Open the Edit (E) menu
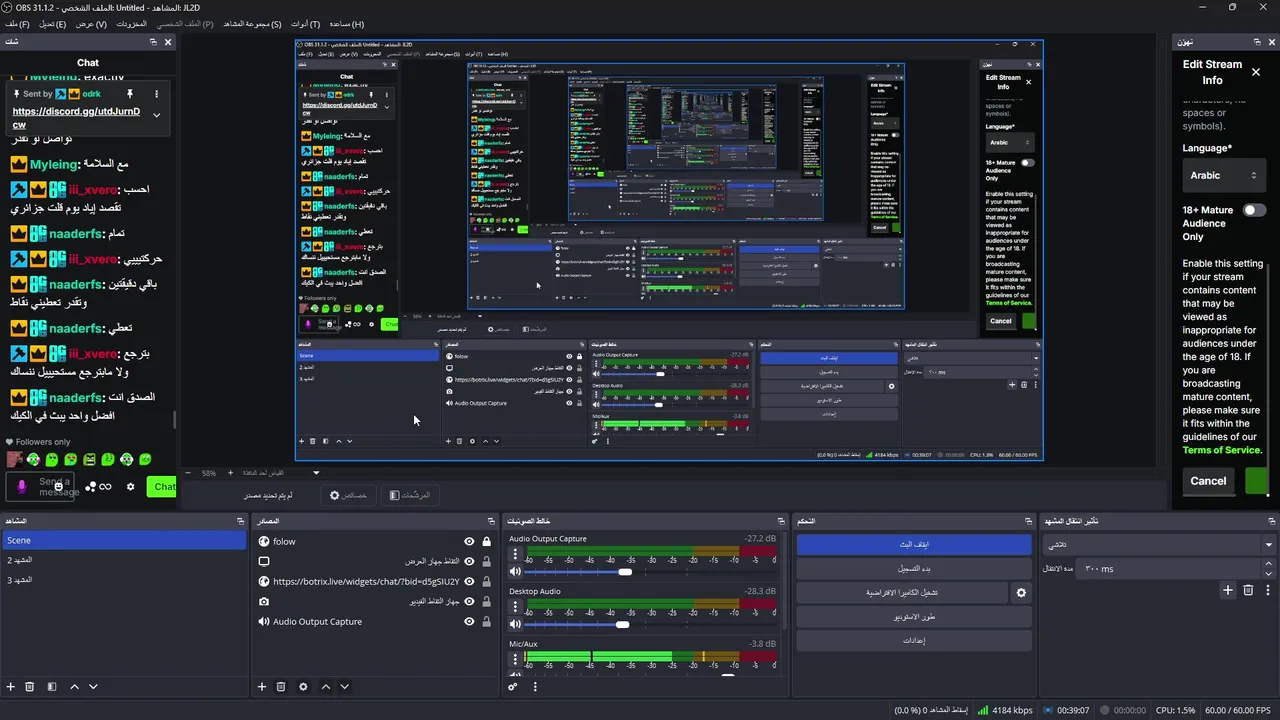 [x=52, y=23]
